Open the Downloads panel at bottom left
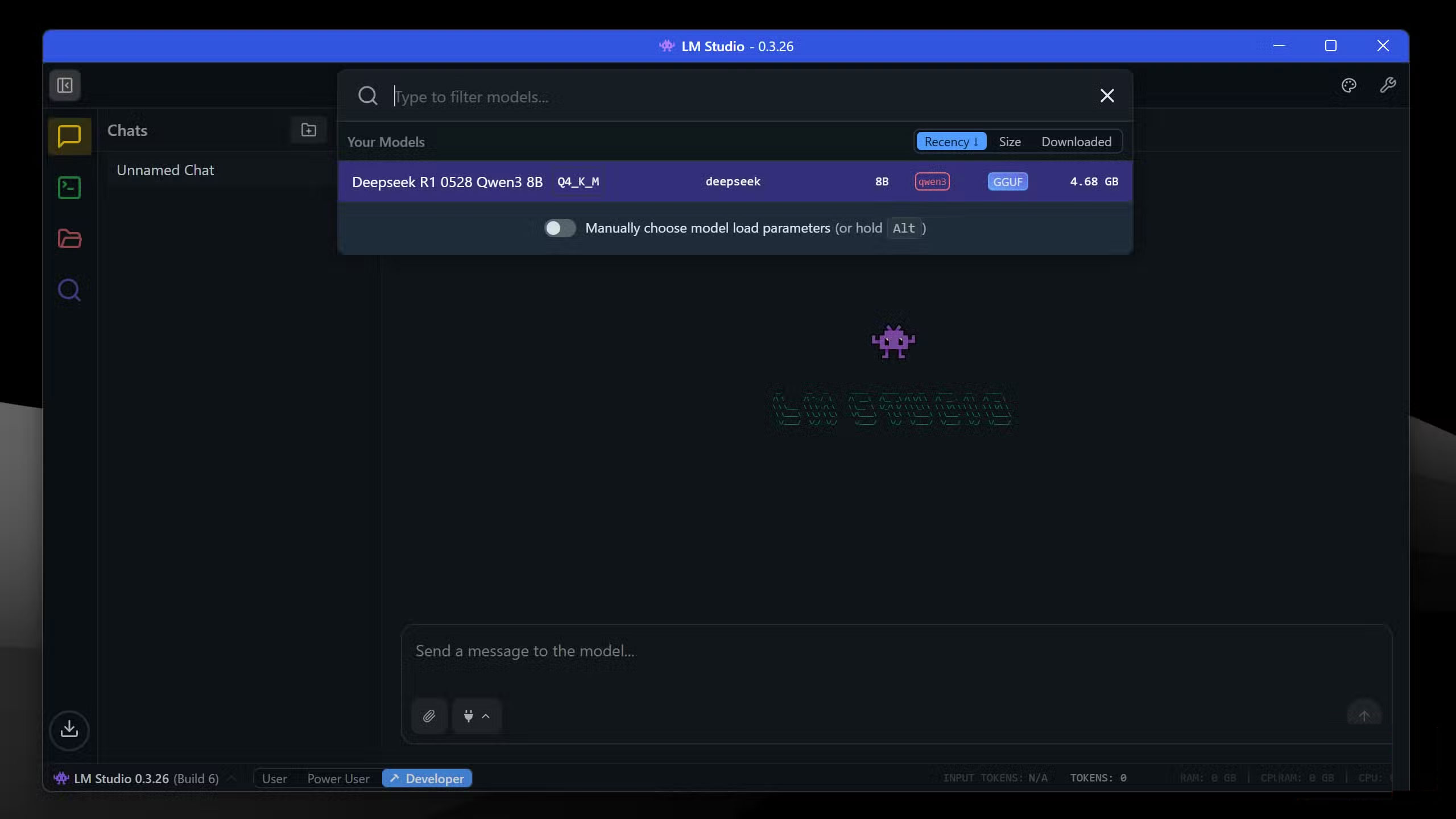 [69, 730]
